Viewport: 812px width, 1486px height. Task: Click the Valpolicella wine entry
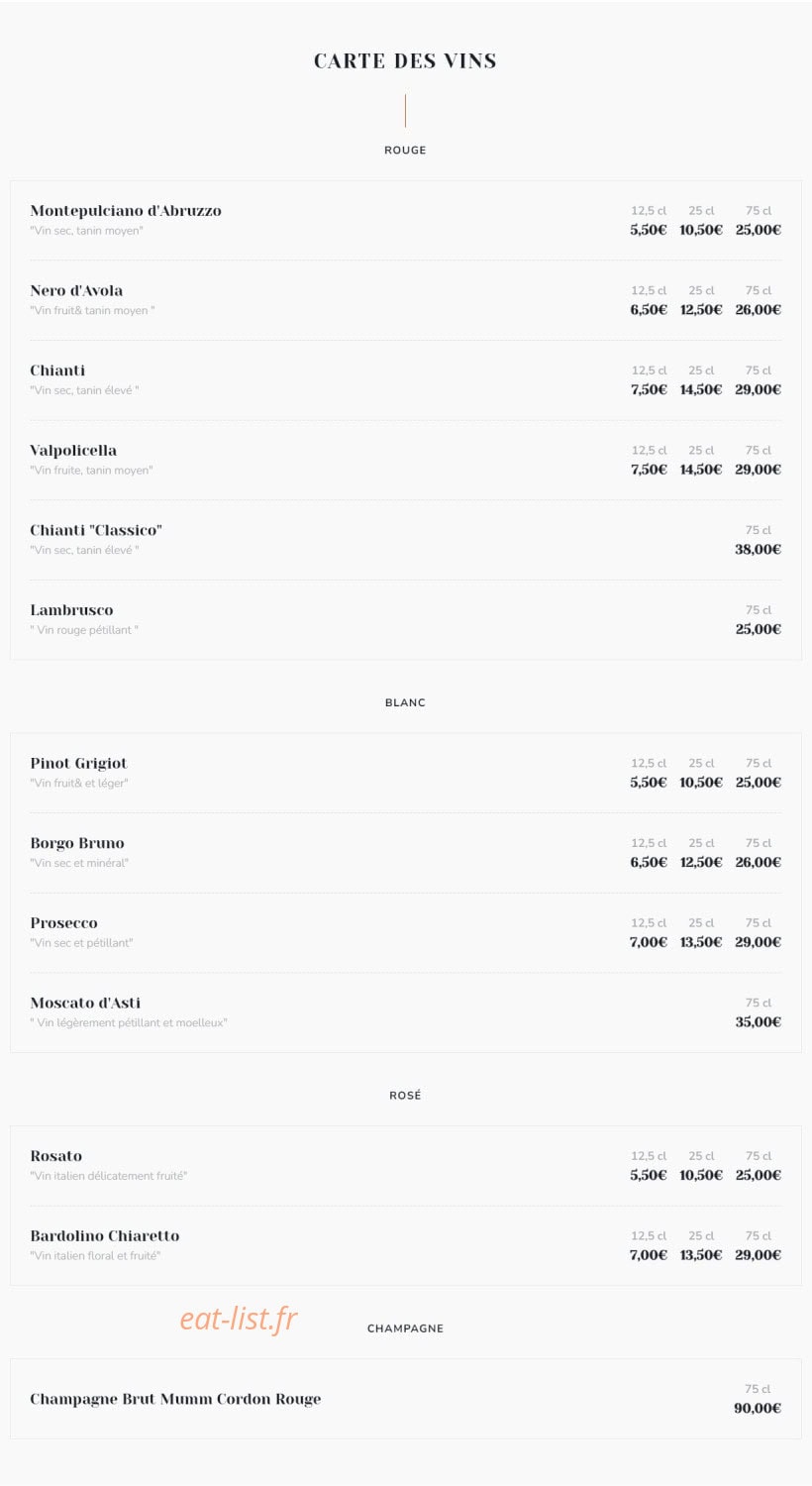click(405, 460)
